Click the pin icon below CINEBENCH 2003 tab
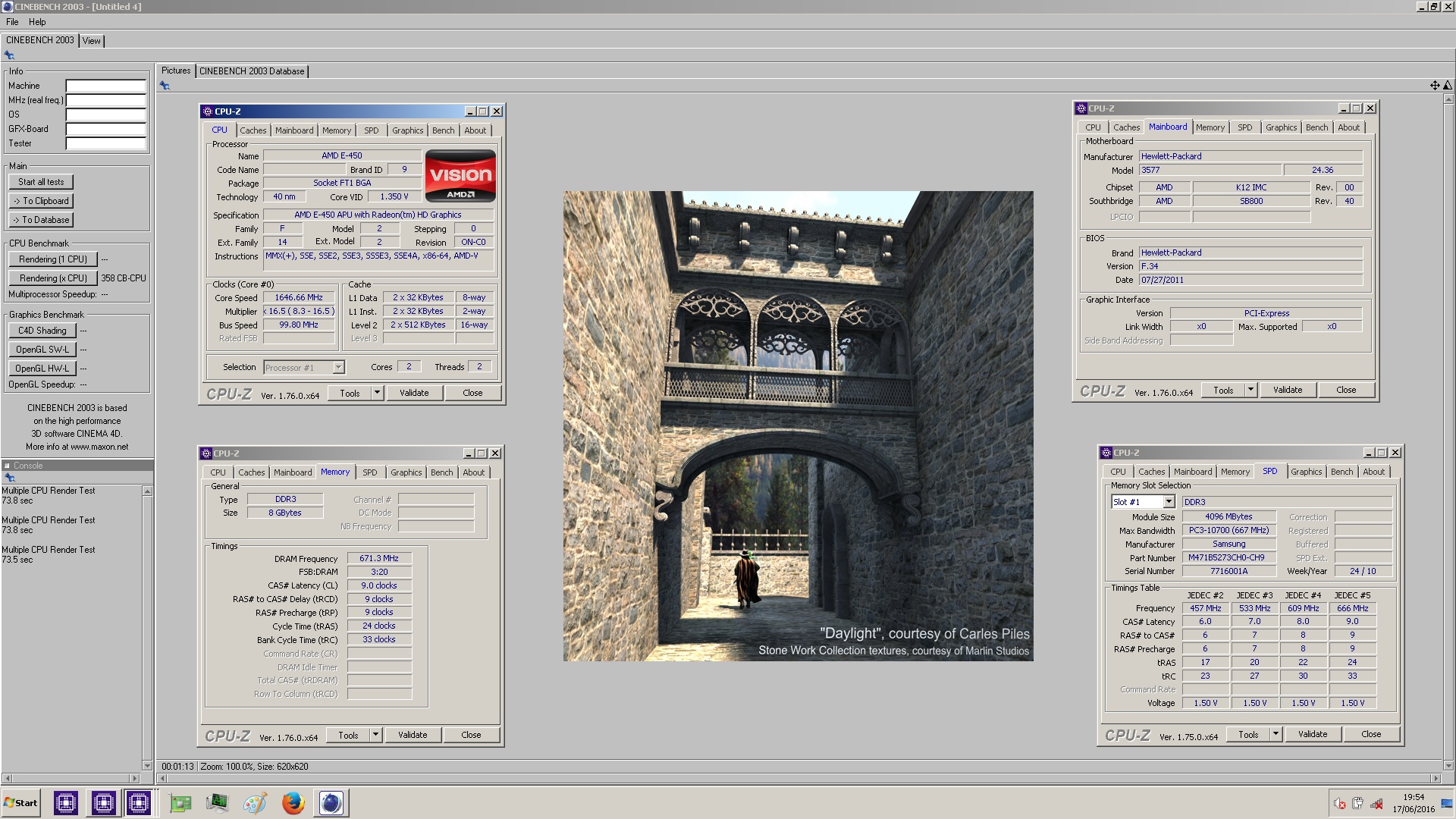Image resolution: width=1456 pixels, height=819 pixels. (9, 55)
